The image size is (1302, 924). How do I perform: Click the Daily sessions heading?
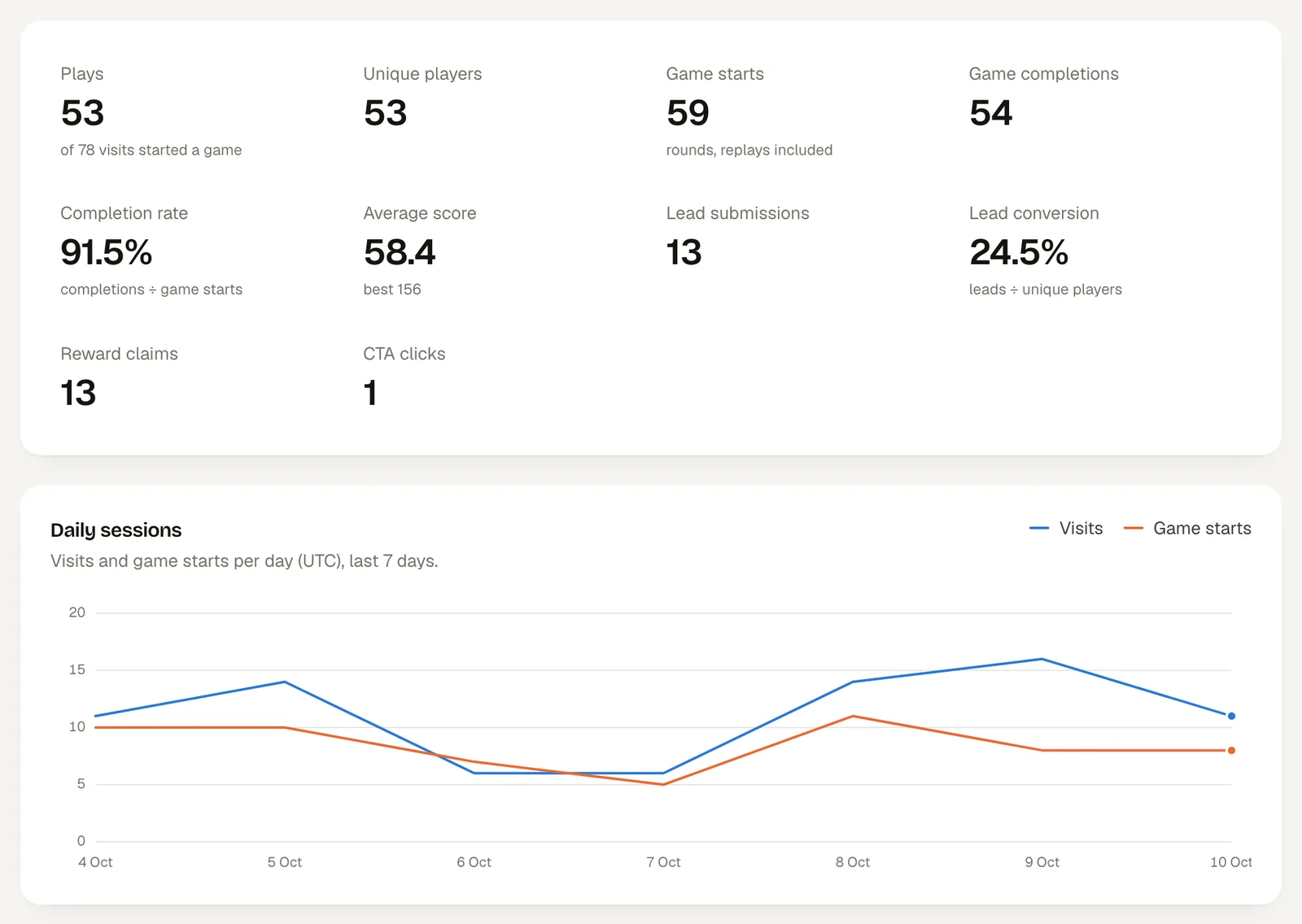(x=116, y=530)
